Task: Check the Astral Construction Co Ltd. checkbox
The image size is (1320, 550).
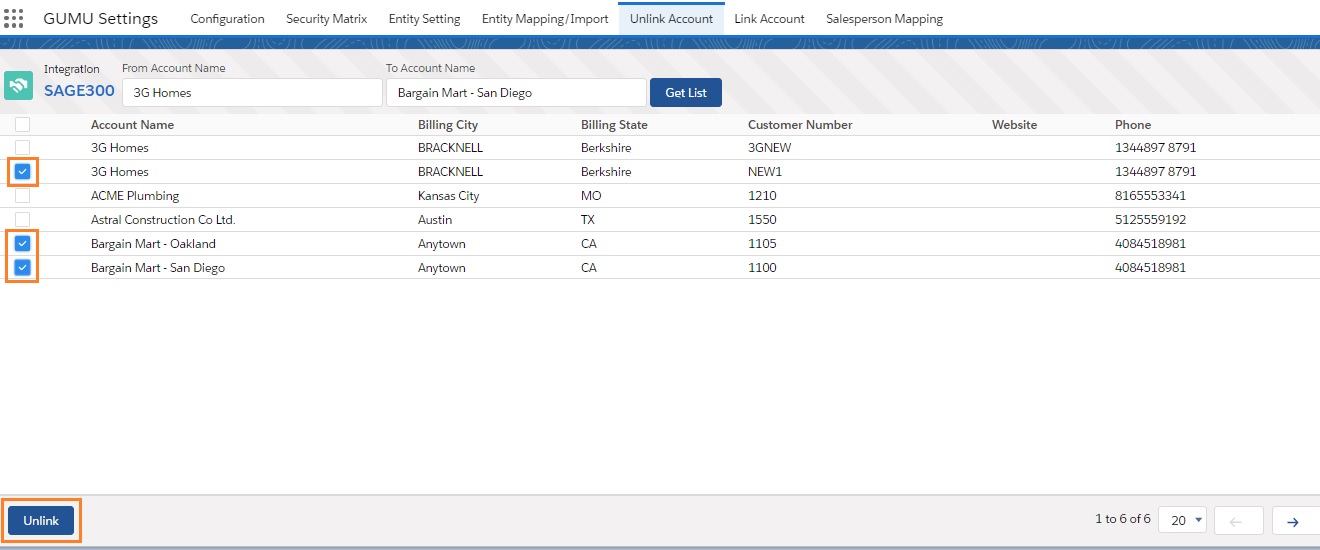Action: (22, 220)
